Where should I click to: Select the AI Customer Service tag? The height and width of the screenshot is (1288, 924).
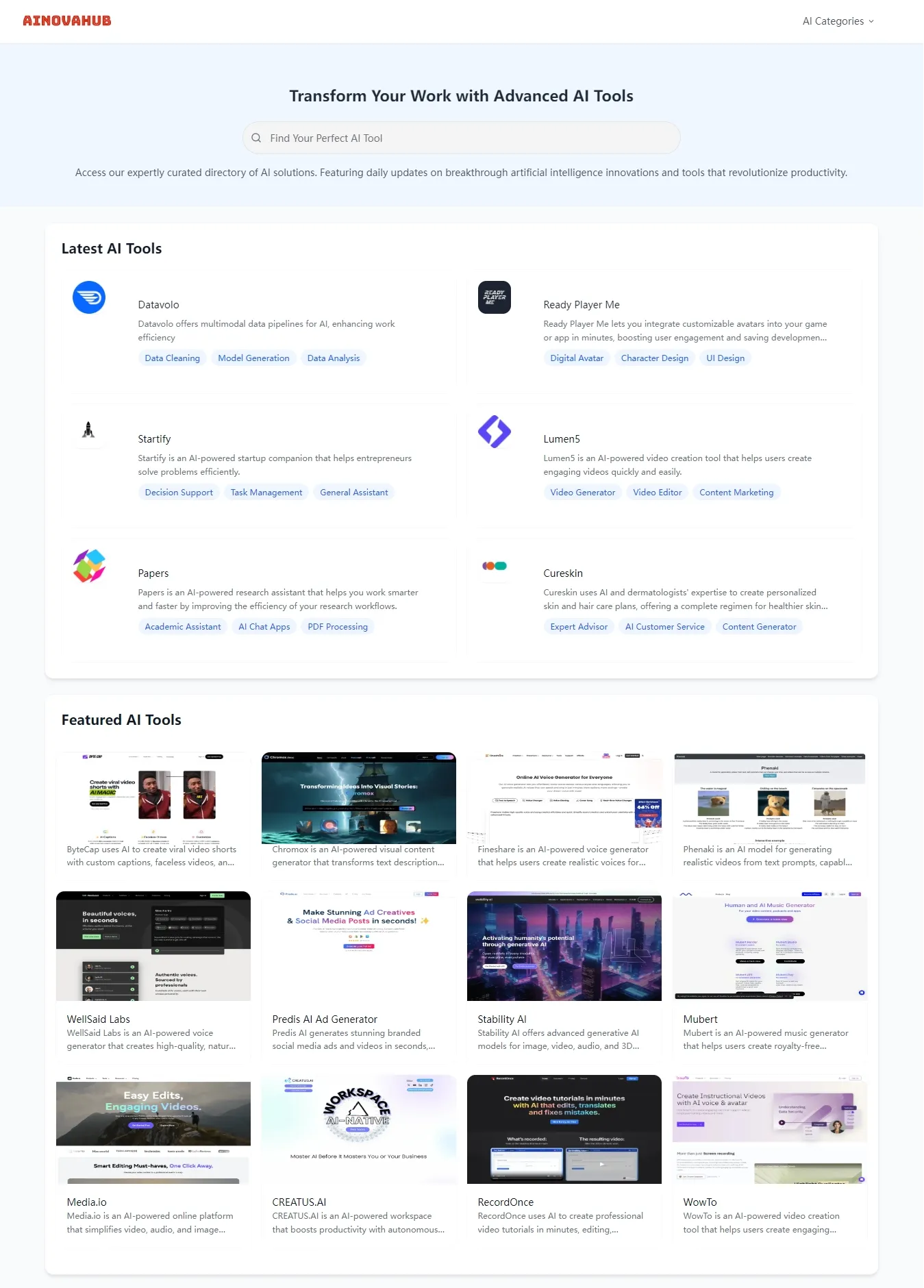[664, 627]
